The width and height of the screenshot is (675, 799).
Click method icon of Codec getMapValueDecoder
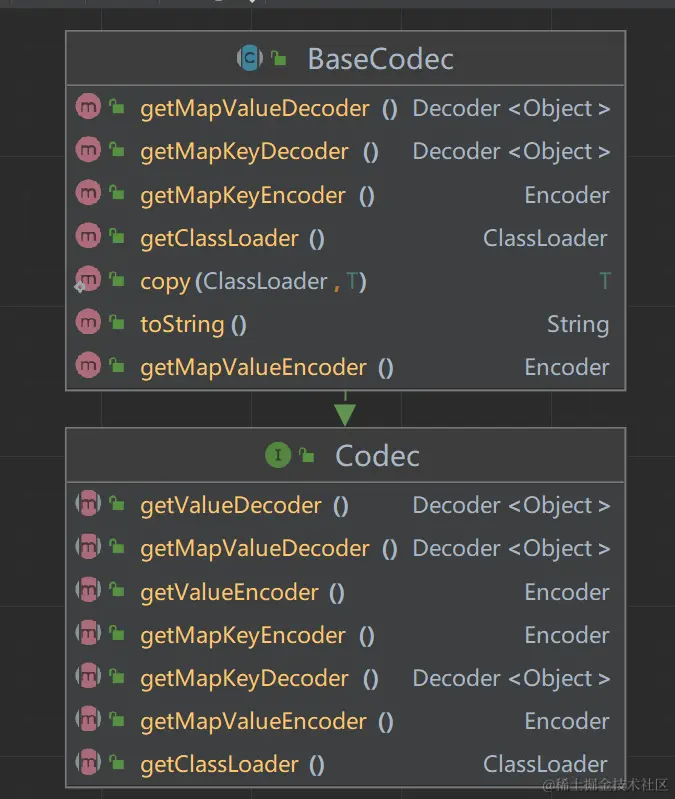click(x=88, y=547)
